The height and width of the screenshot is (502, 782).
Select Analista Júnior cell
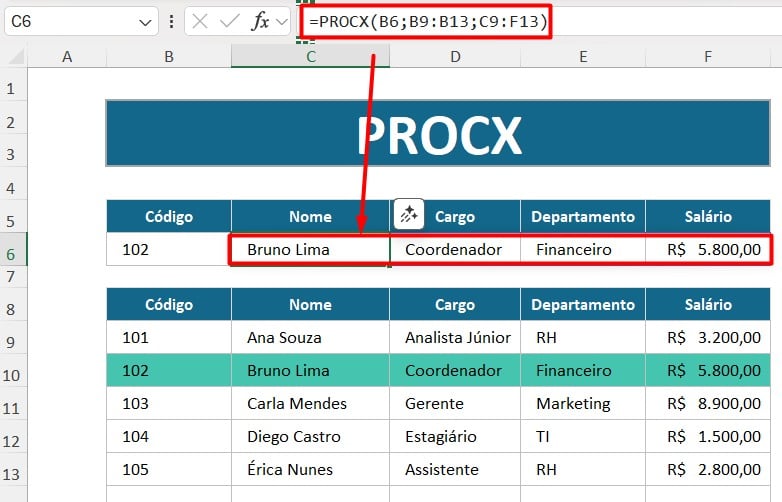point(455,337)
